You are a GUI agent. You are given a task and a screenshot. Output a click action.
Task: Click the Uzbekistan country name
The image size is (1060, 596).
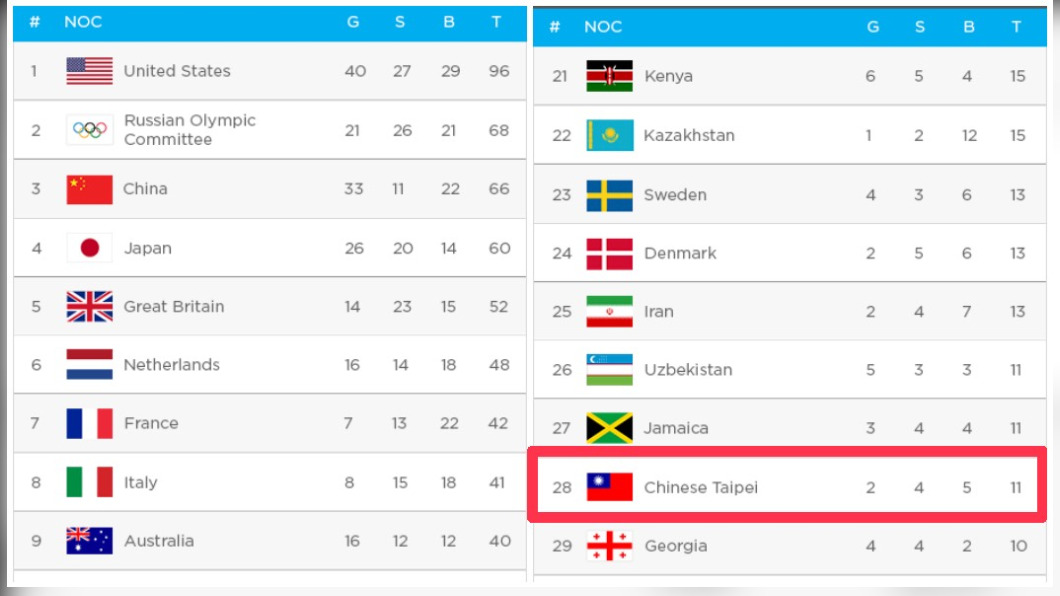pyautogui.click(x=688, y=370)
